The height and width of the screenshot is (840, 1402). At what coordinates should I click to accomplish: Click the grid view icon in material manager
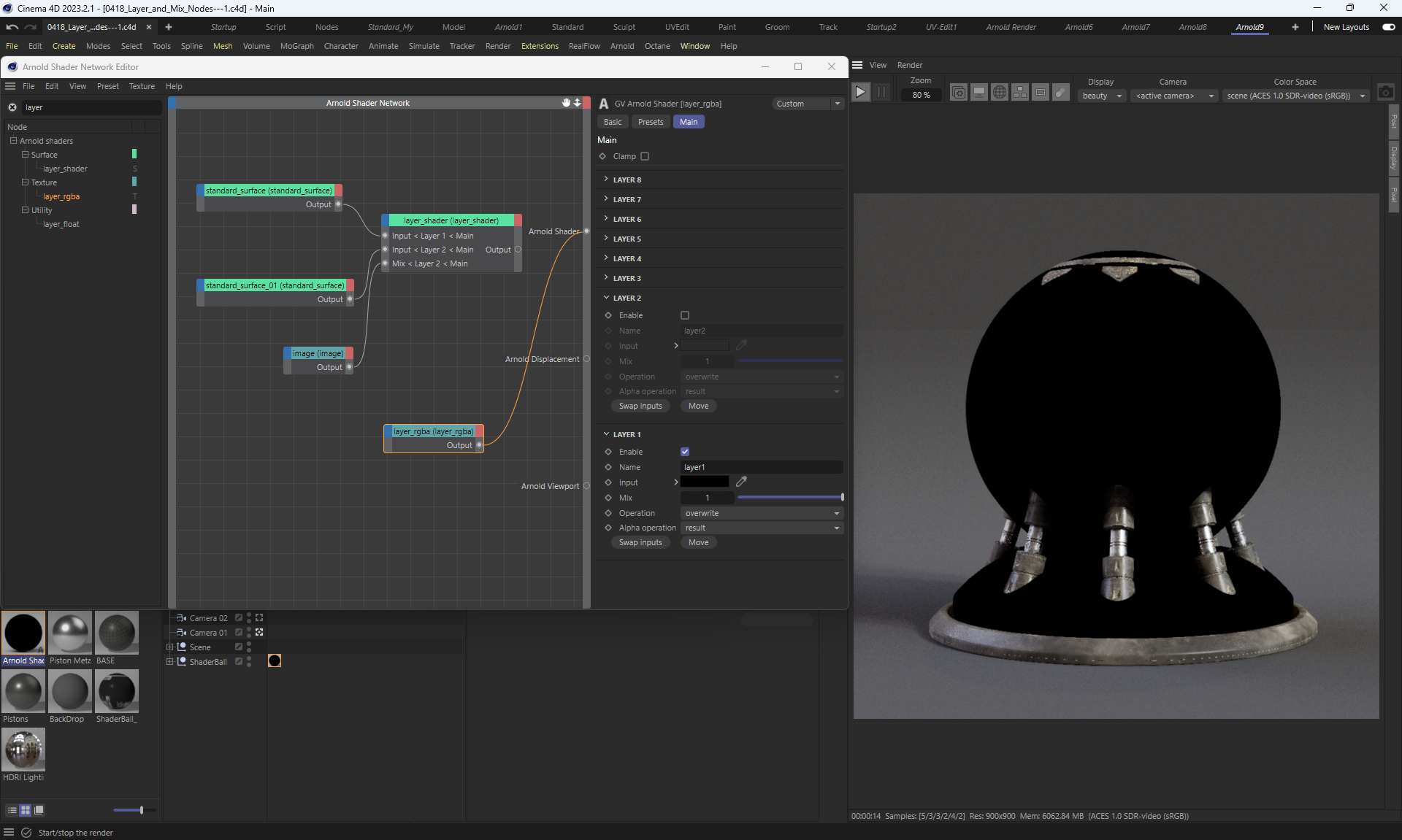pos(26,810)
